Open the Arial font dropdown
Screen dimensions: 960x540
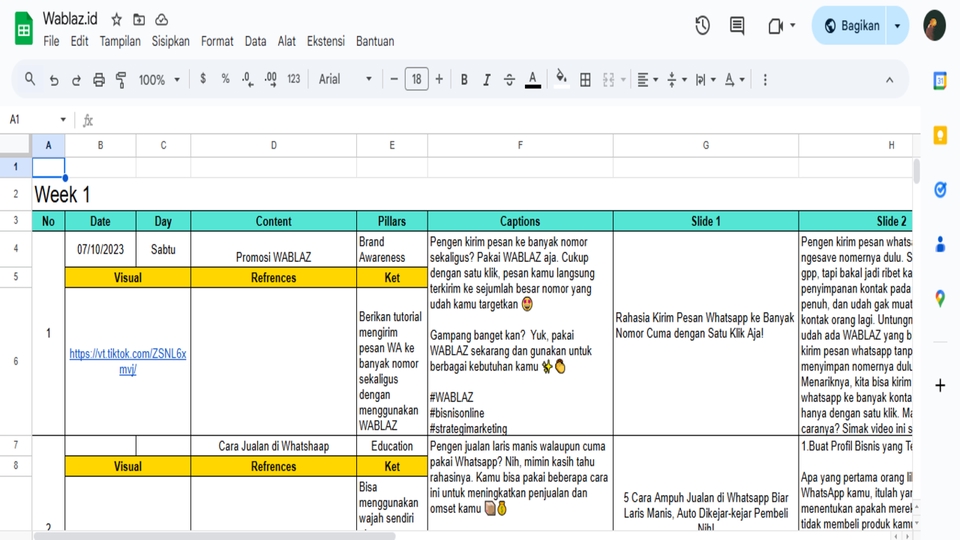(345, 79)
